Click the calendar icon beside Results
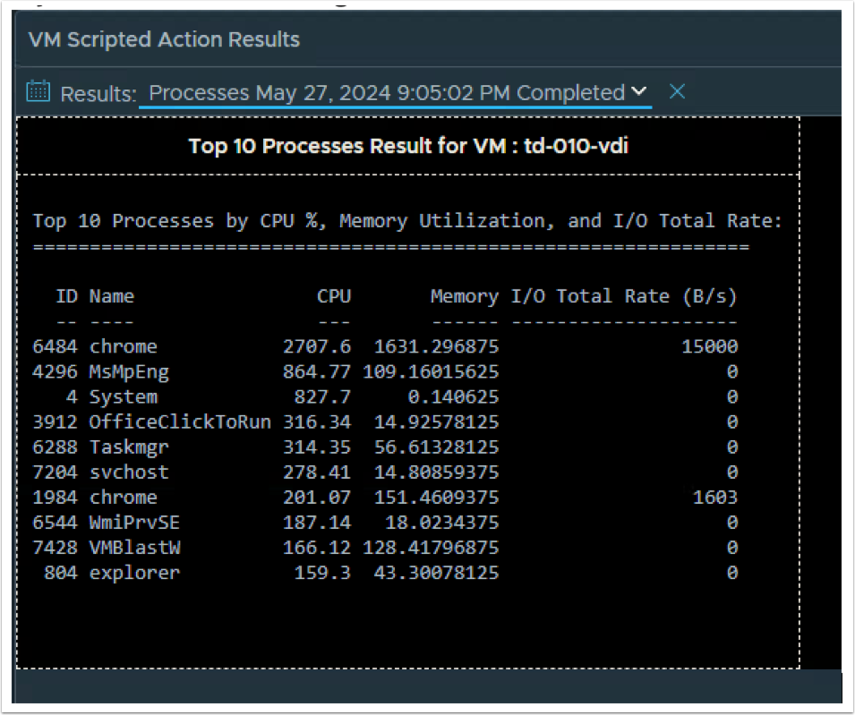The width and height of the screenshot is (855, 715). [x=38, y=93]
